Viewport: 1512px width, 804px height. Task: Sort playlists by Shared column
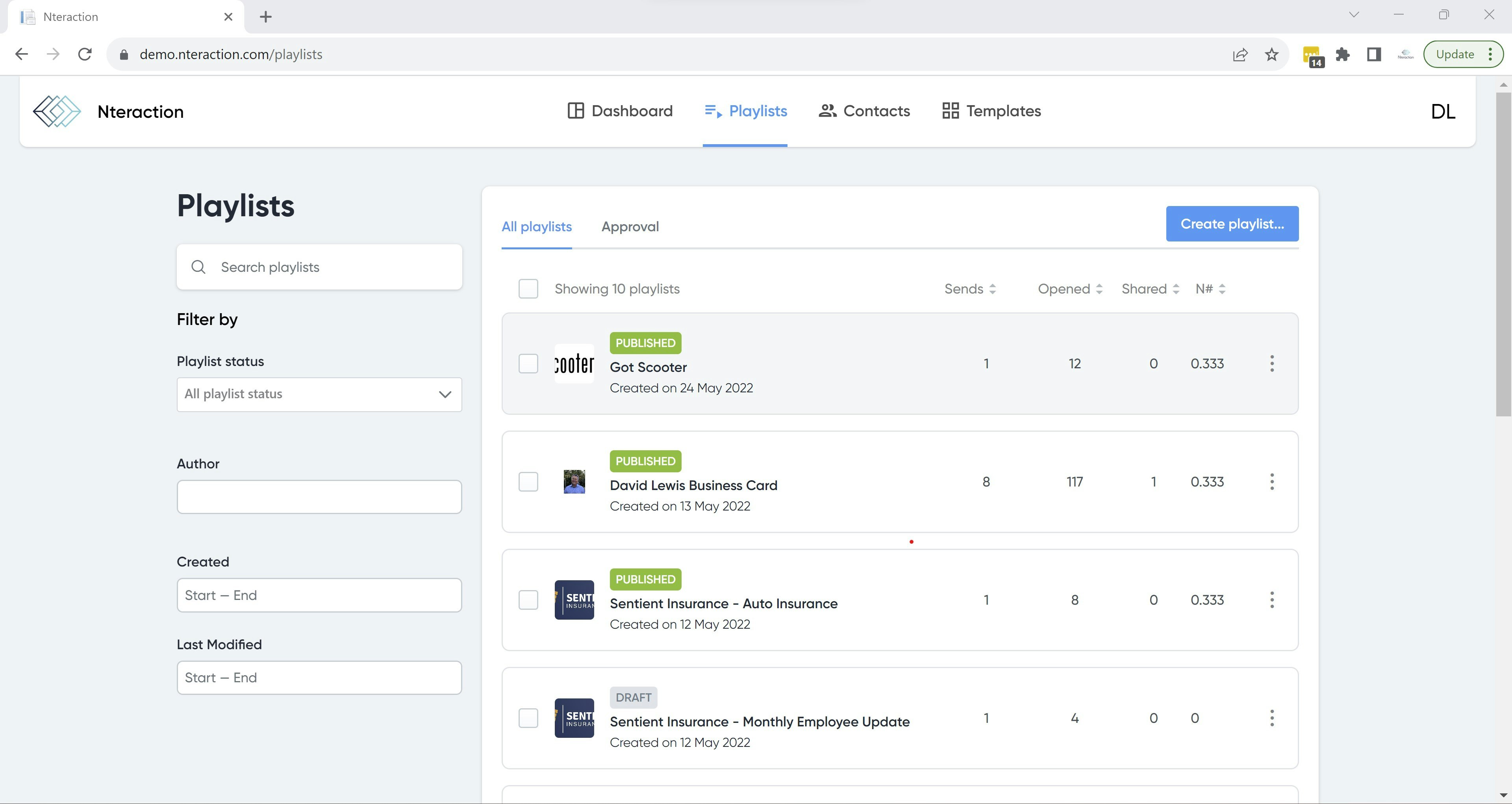(x=1151, y=289)
